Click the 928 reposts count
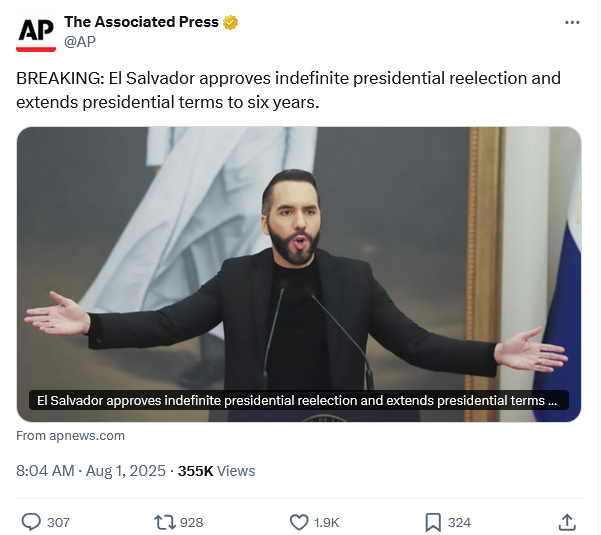The height and width of the screenshot is (535, 601). tap(191, 522)
